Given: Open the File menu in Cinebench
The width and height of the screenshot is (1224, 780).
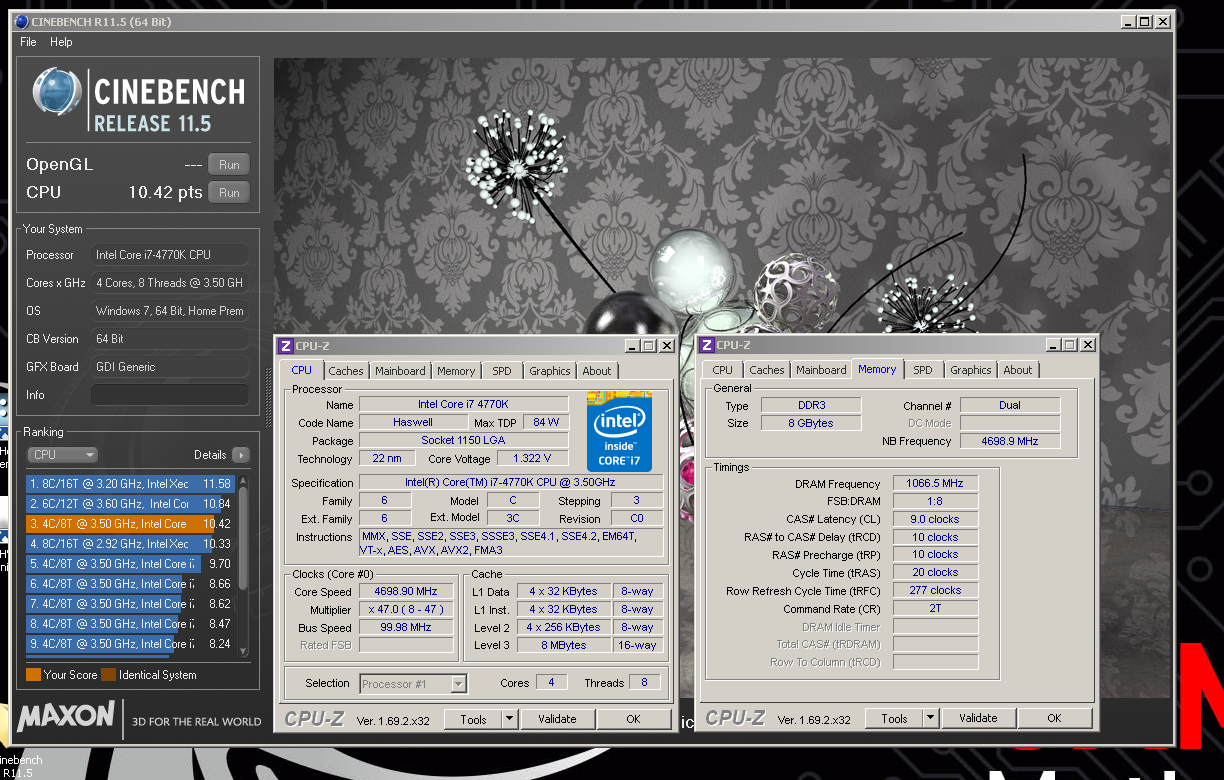Looking at the screenshot, I should point(28,42).
